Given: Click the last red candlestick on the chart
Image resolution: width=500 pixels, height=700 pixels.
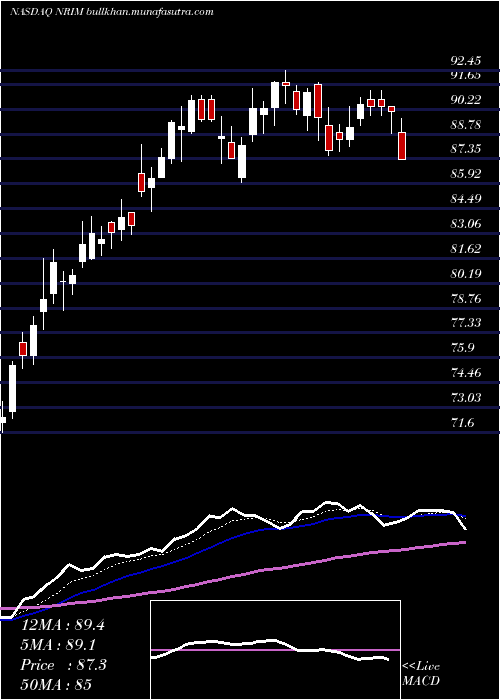Looking at the screenshot, I should [x=402, y=146].
